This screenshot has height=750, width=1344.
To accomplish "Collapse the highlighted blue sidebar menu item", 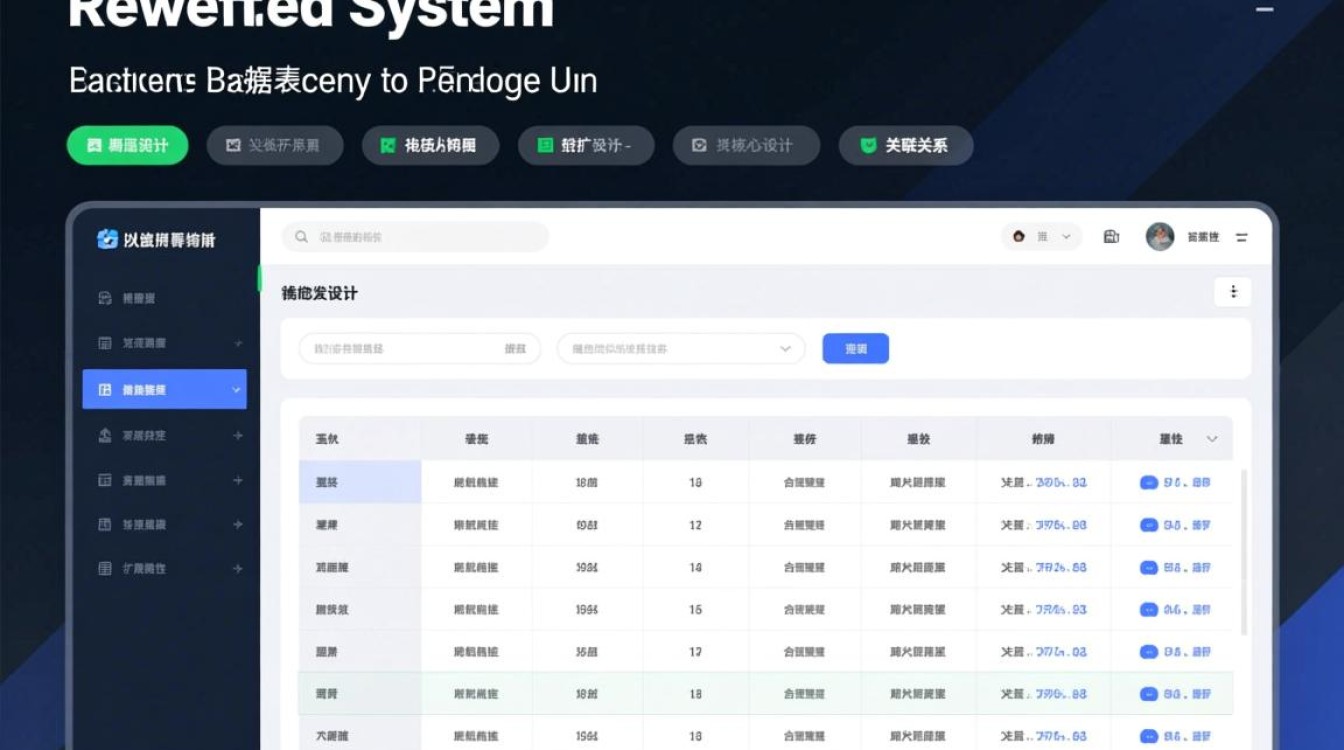I will [238, 389].
